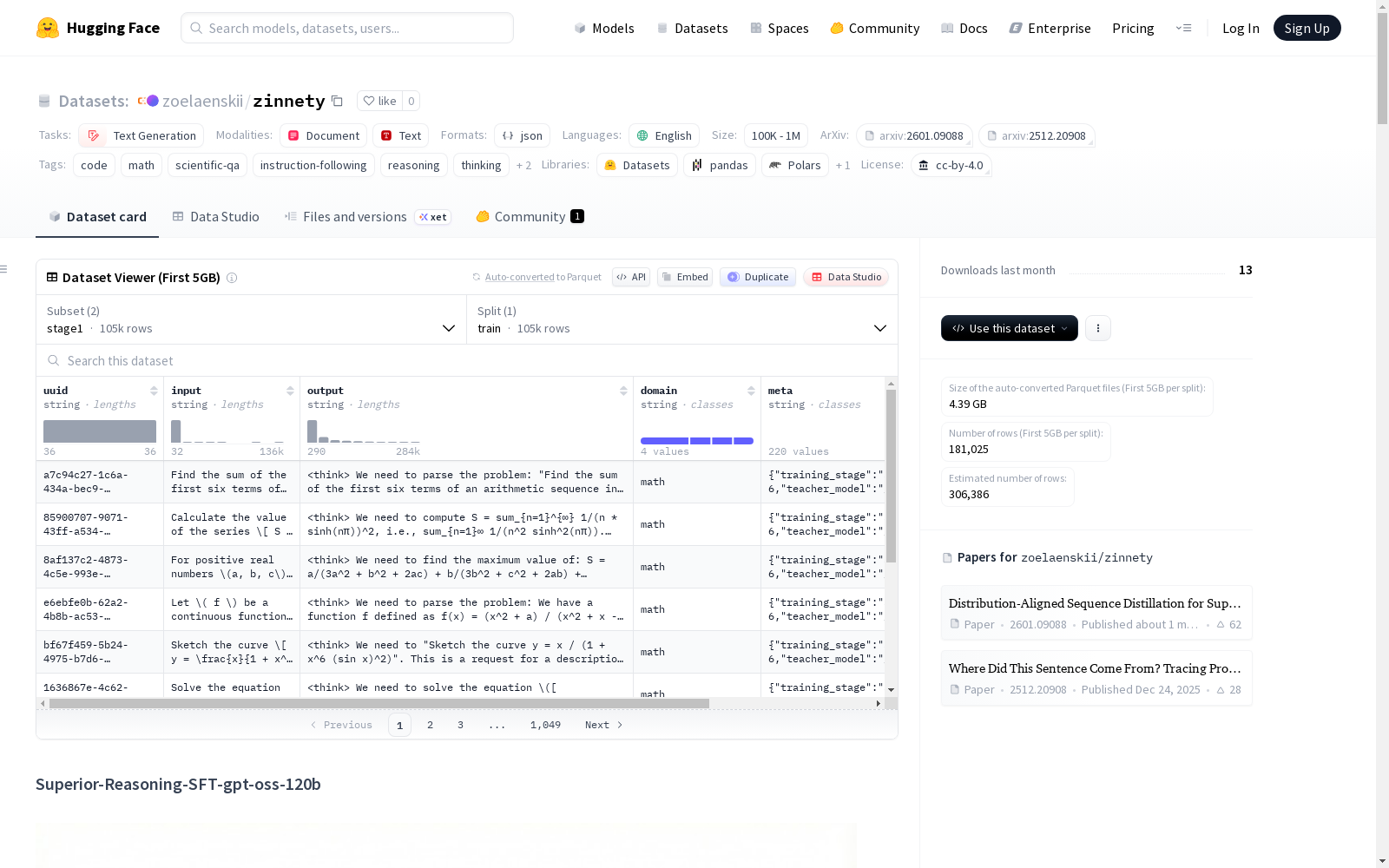Sort by the uuid column arrows
This screenshot has width=1389, height=868.
[154, 391]
